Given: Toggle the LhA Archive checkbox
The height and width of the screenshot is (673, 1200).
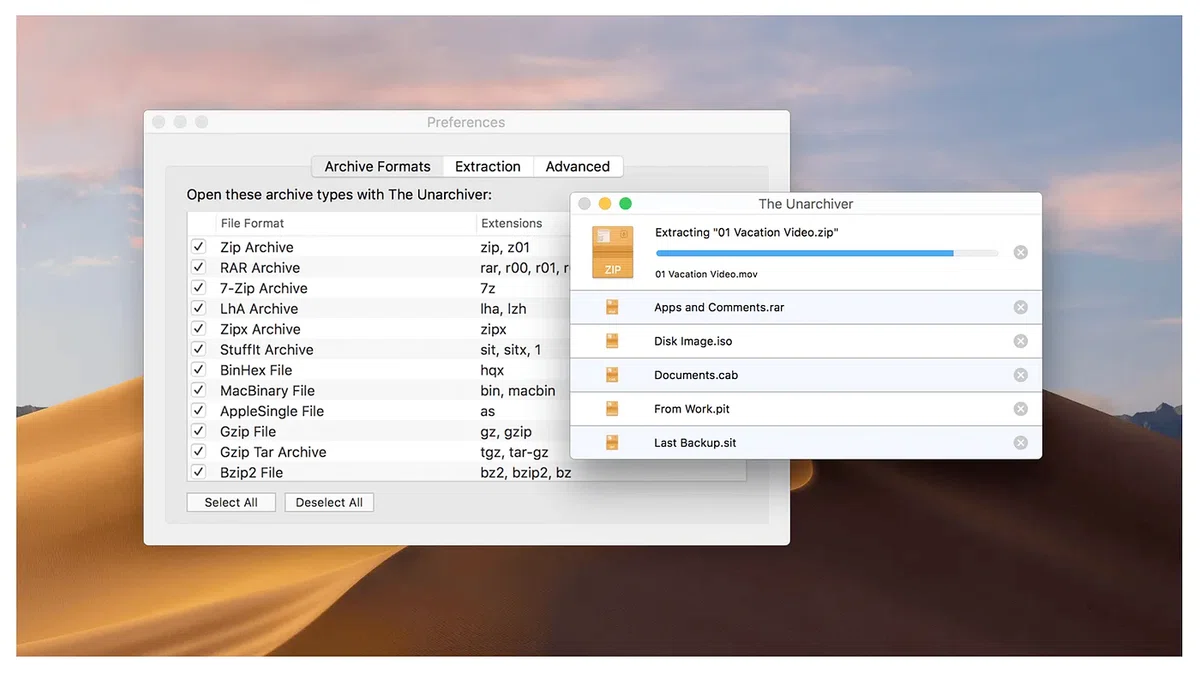Looking at the screenshot, I should (x=198, y=309).
